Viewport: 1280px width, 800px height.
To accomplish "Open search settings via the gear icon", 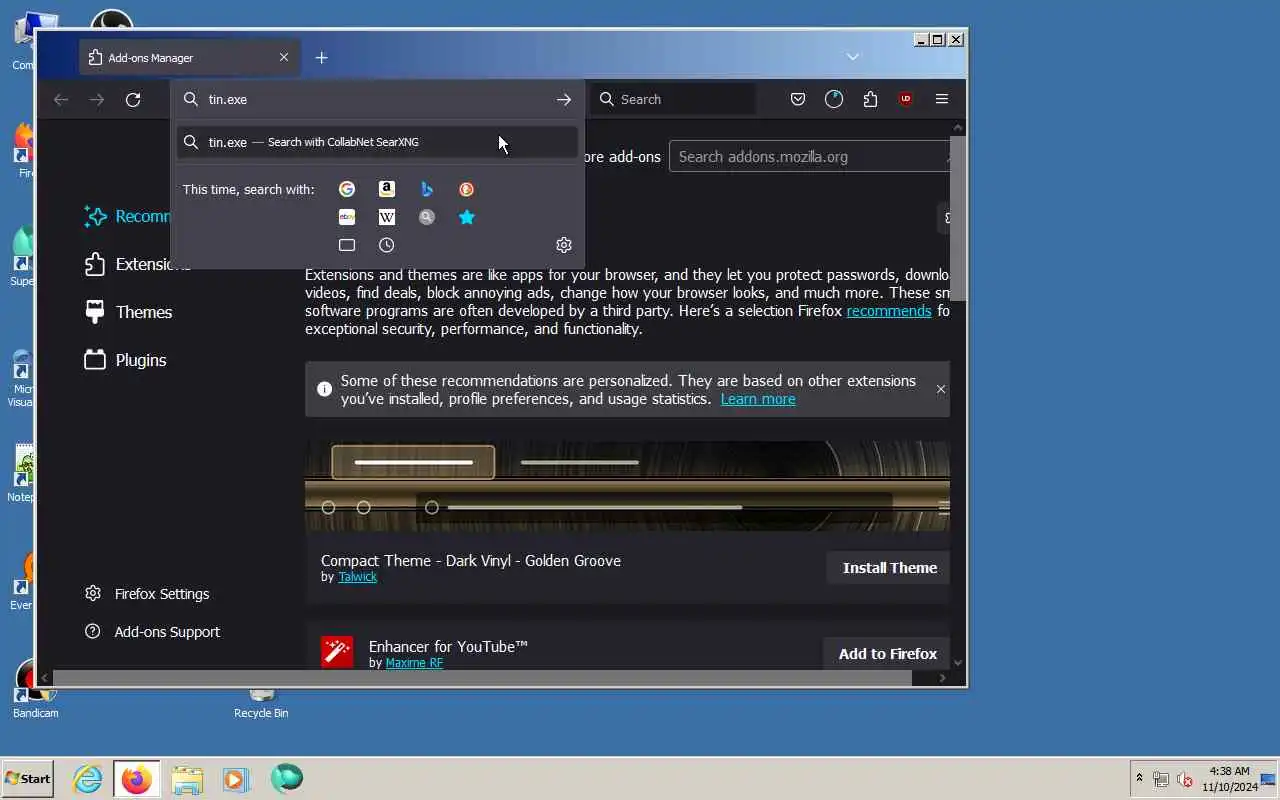I will pyautogui.click(x=564, y=245).
